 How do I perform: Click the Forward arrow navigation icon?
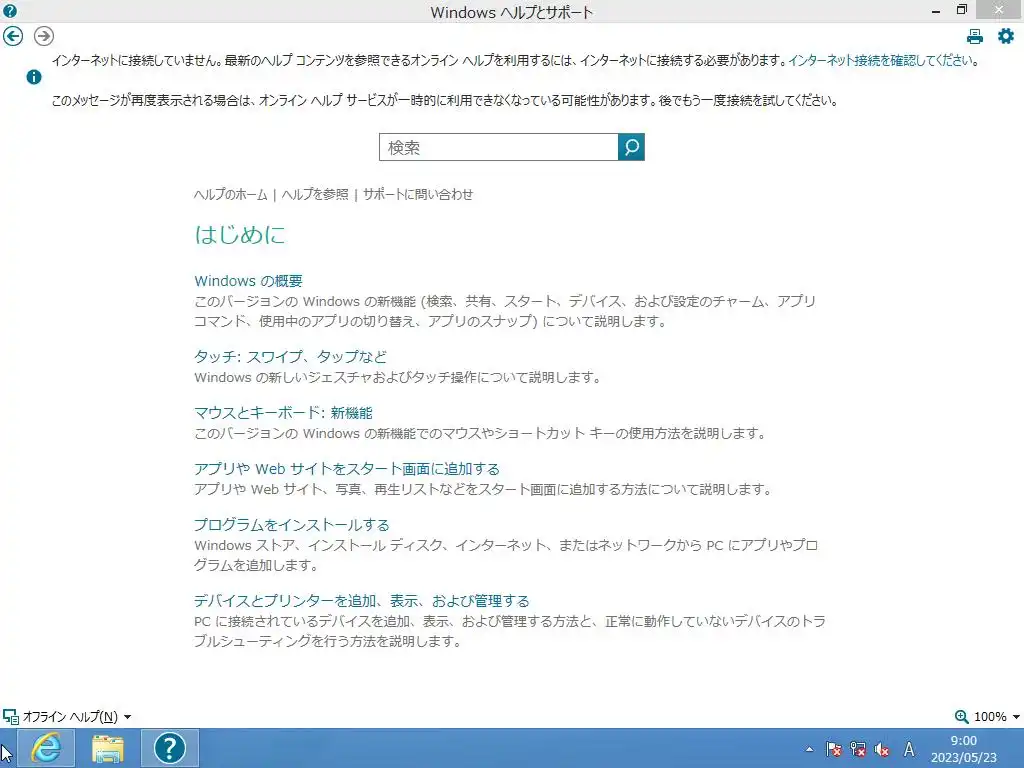[44, 36]
